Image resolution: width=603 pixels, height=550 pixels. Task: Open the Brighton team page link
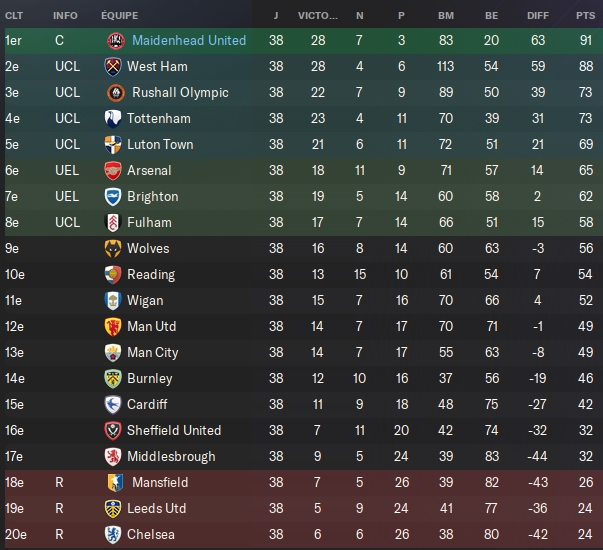point(153,197)
